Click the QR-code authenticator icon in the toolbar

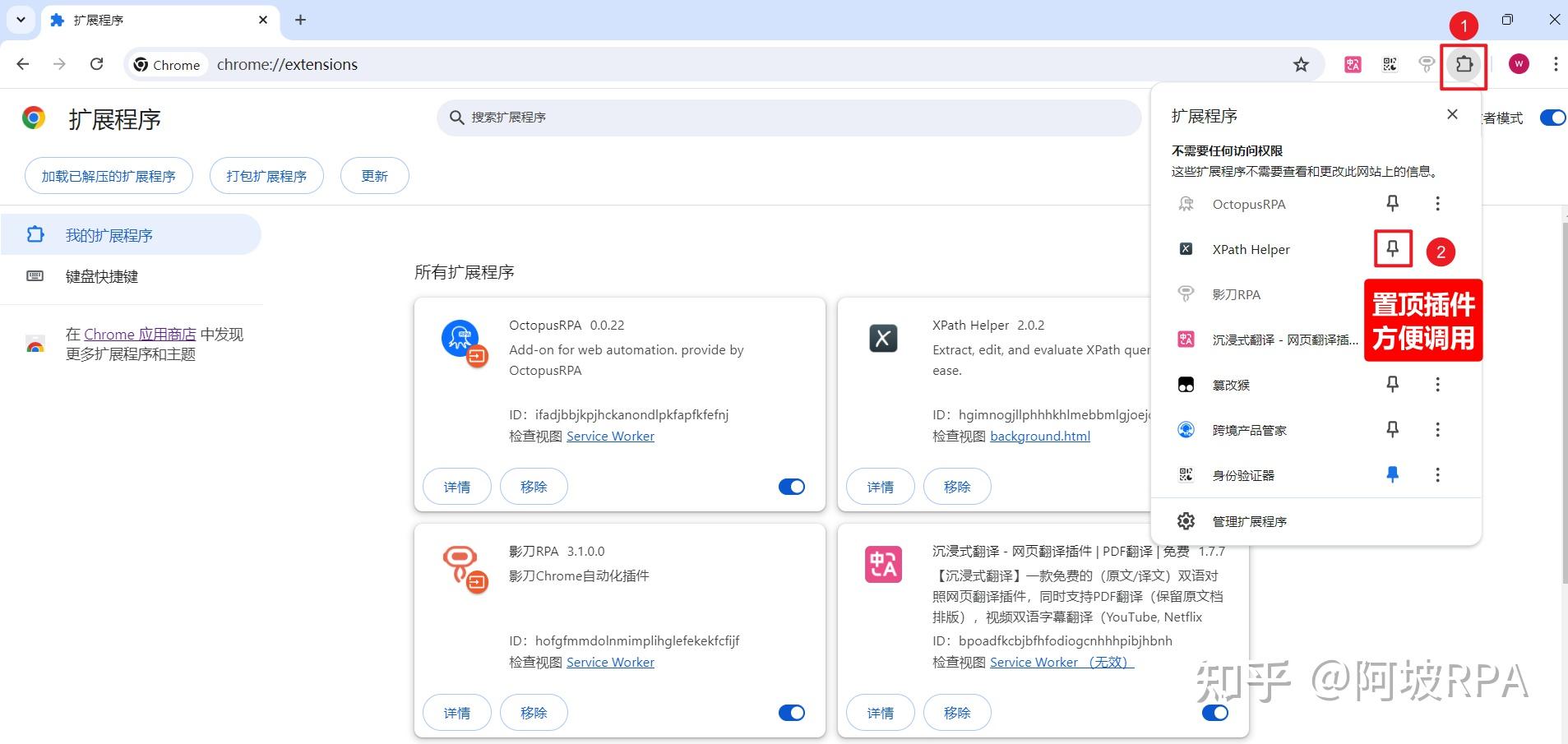[x=1390, y=64]
